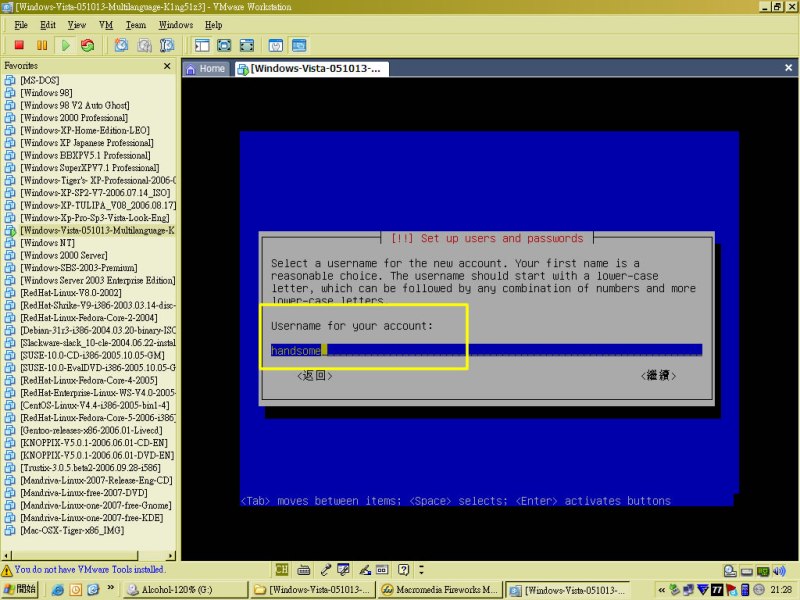Select [Windows-SBS-2003-Premium] favorite
The image size is (800, 600).
pyautogui.click(x=79, y=268)
